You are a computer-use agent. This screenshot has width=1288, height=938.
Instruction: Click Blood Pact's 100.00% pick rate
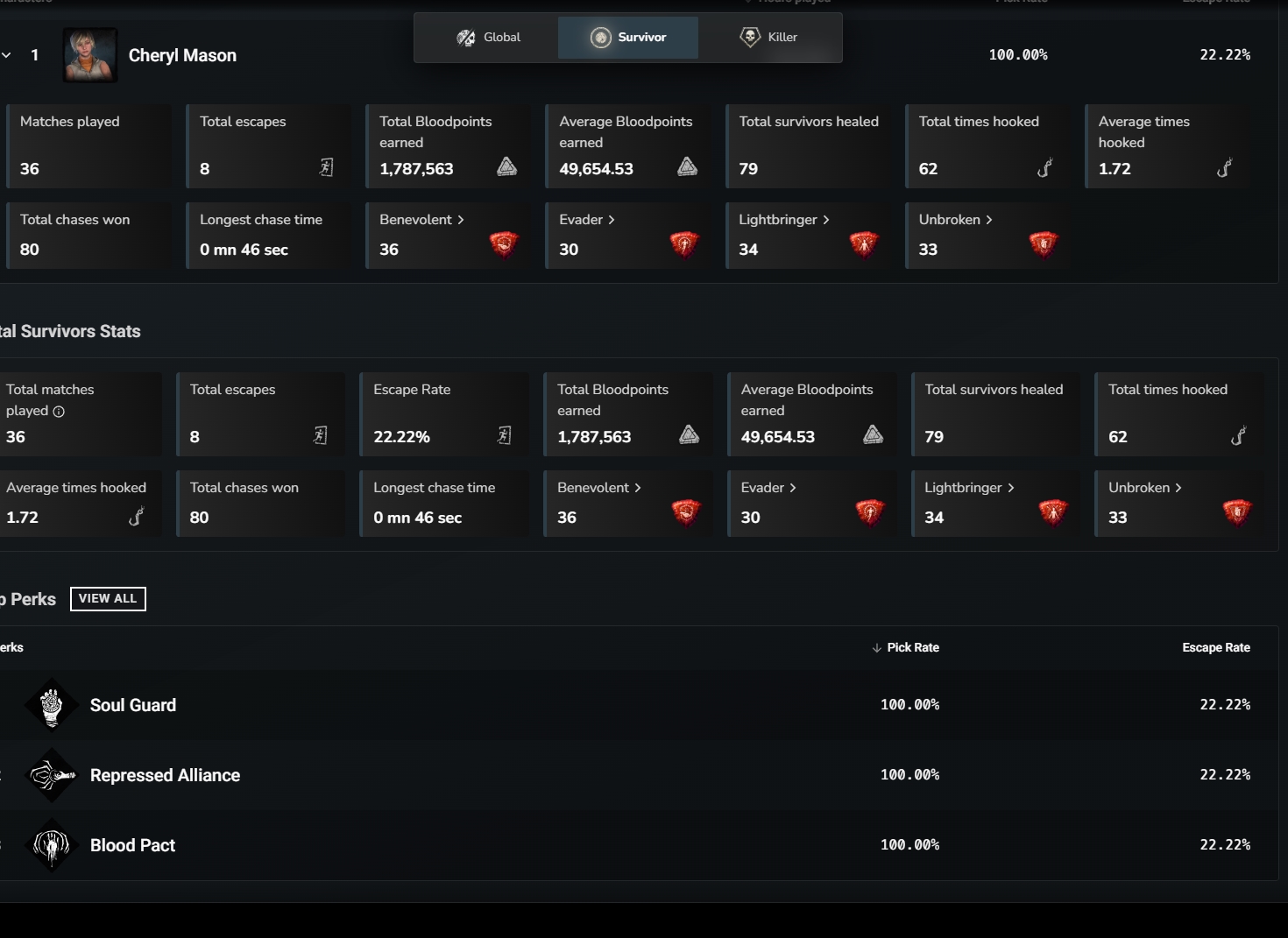click(x=909, y=845)
